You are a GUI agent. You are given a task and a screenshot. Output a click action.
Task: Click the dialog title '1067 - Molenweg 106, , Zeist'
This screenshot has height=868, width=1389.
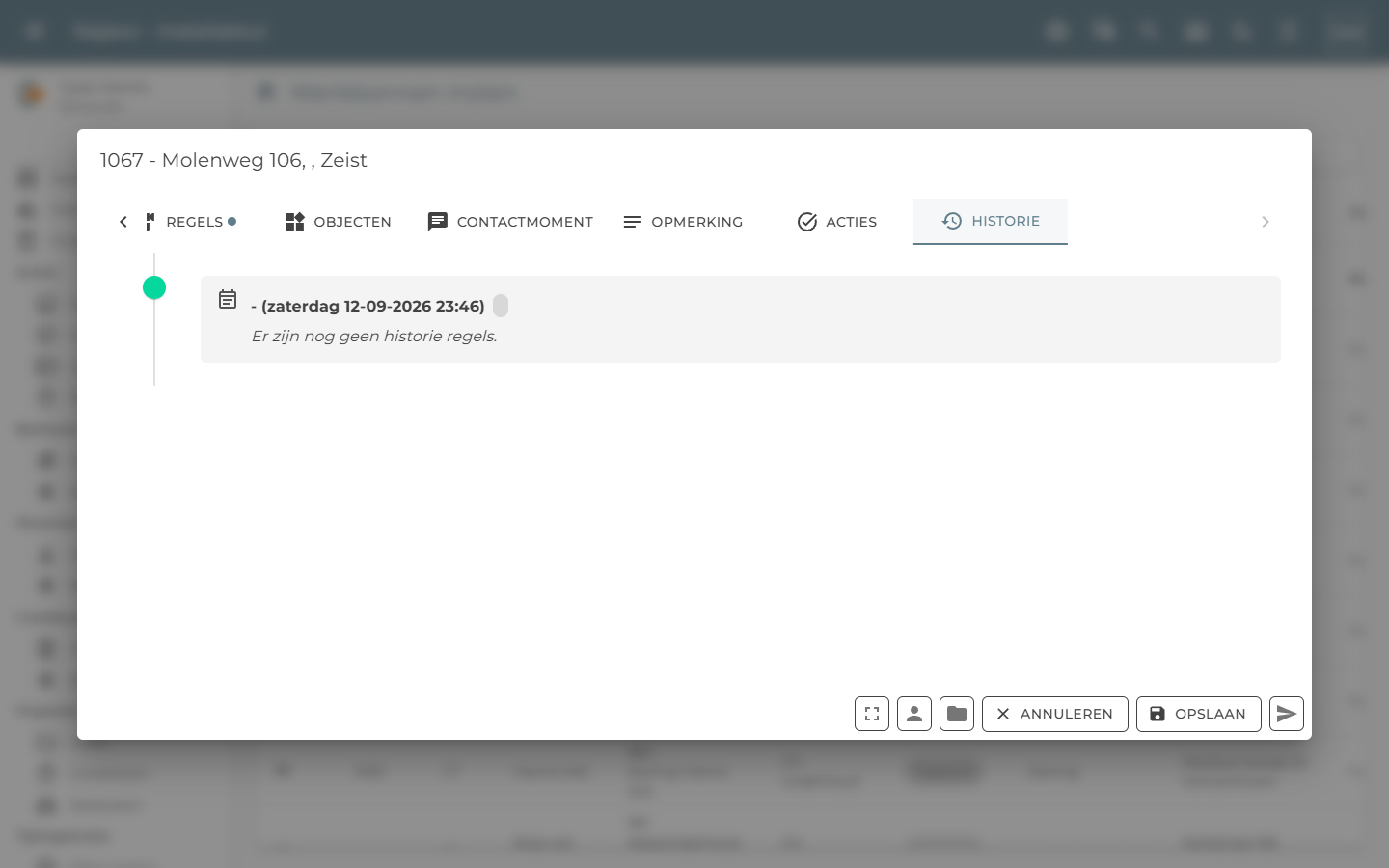(x=233, y=160)
